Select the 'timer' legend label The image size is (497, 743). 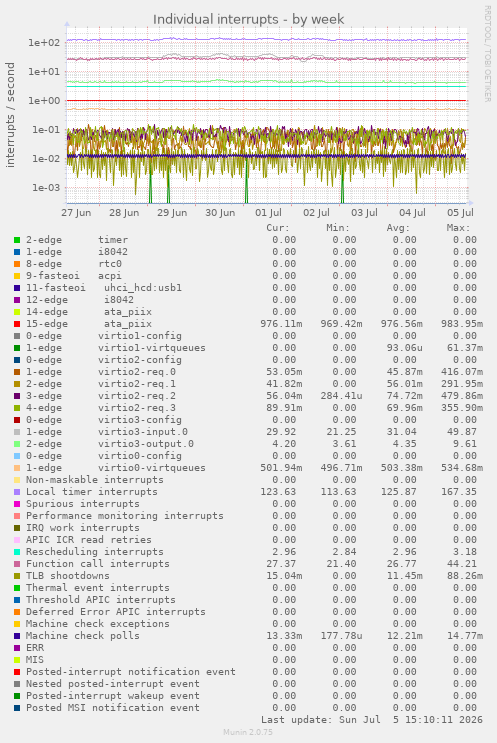[113, 240]
